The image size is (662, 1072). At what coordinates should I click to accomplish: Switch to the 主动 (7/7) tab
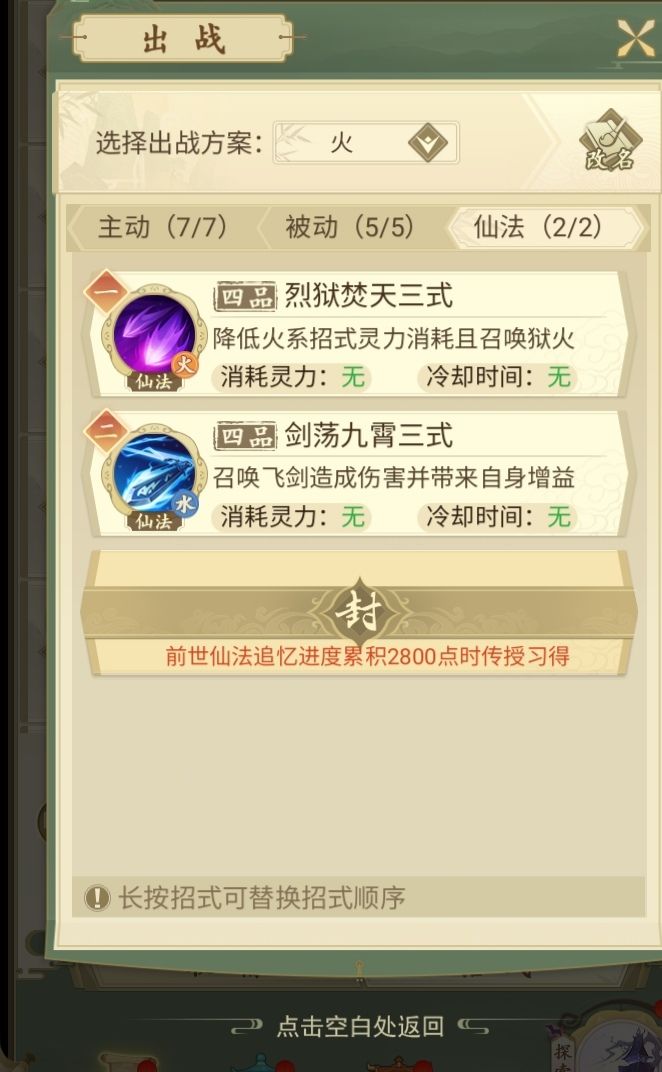[163, 227]
